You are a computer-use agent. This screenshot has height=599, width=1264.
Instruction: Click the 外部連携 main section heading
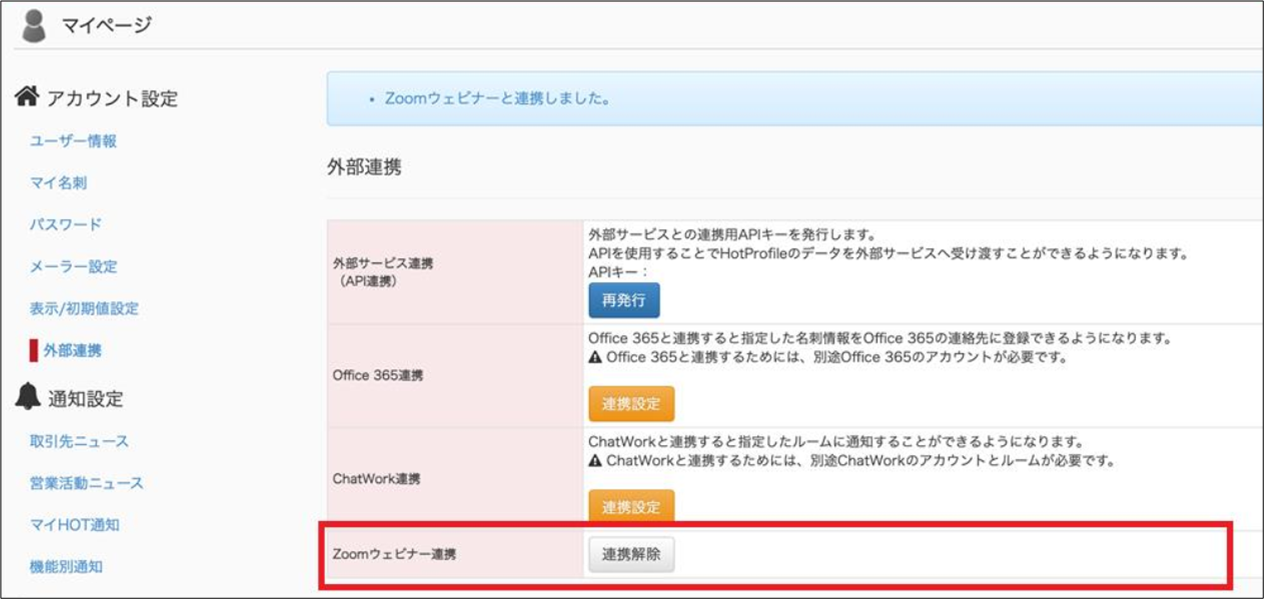(x=364, y=168)
